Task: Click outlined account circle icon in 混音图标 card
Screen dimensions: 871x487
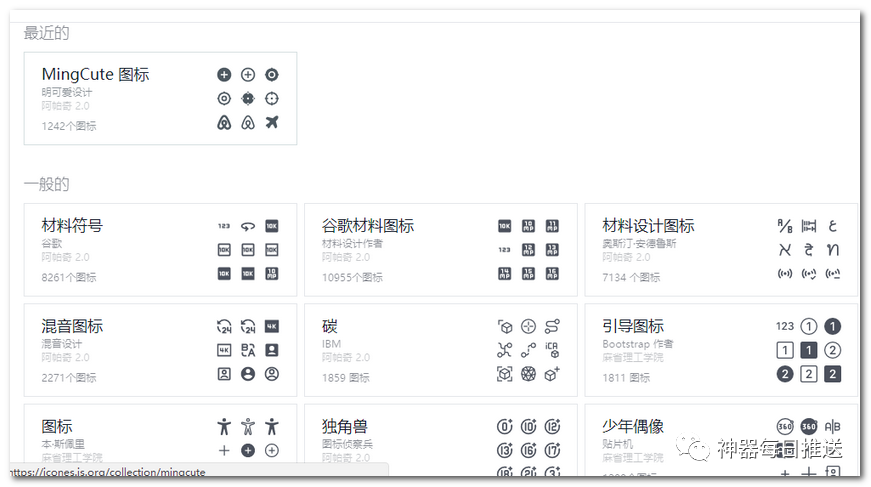Action: pos(272,374)
